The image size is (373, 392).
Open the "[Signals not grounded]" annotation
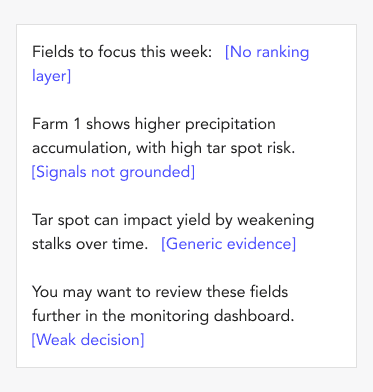pos(113,172)
